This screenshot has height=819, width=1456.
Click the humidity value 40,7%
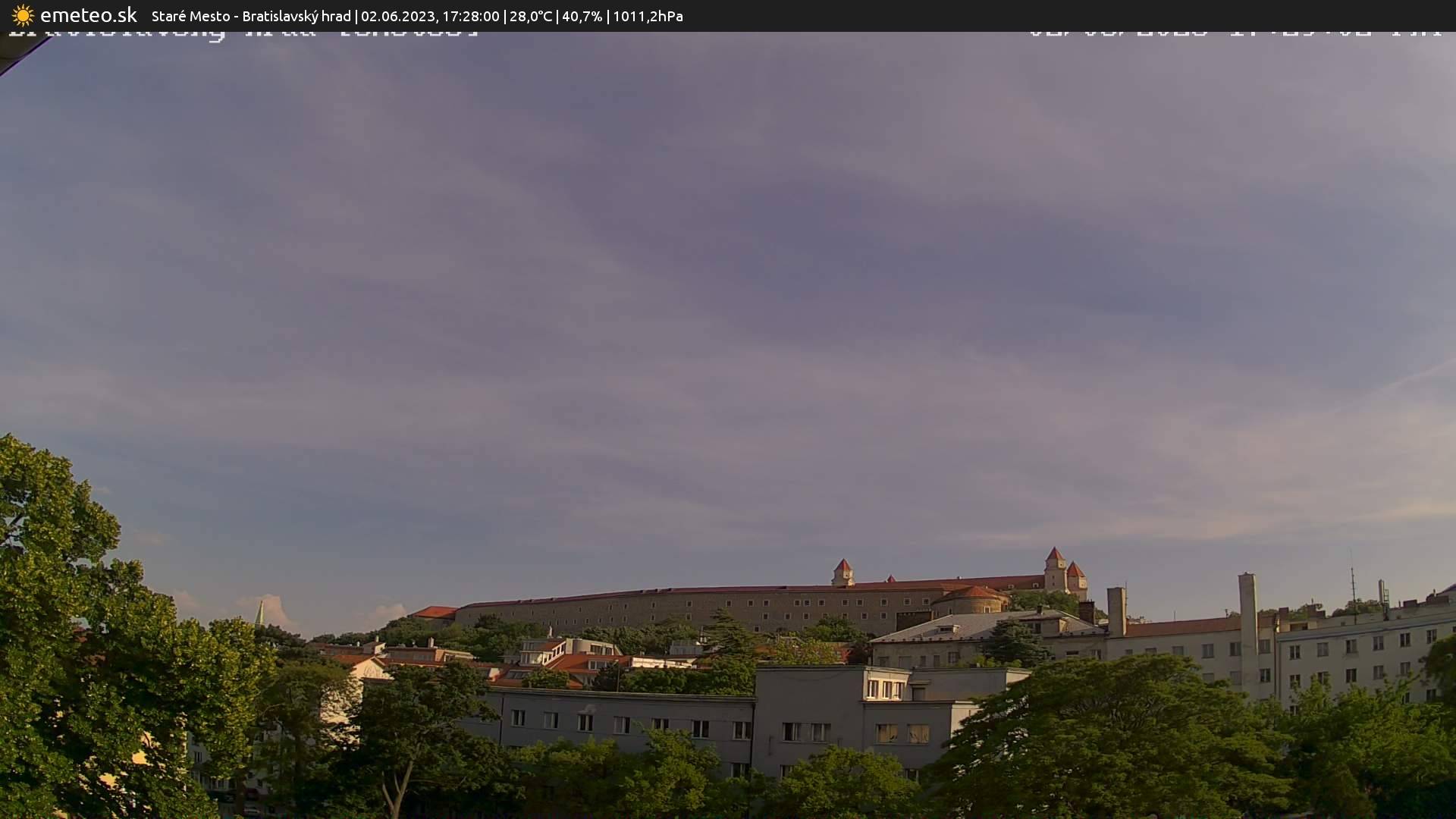pos(582,15)
